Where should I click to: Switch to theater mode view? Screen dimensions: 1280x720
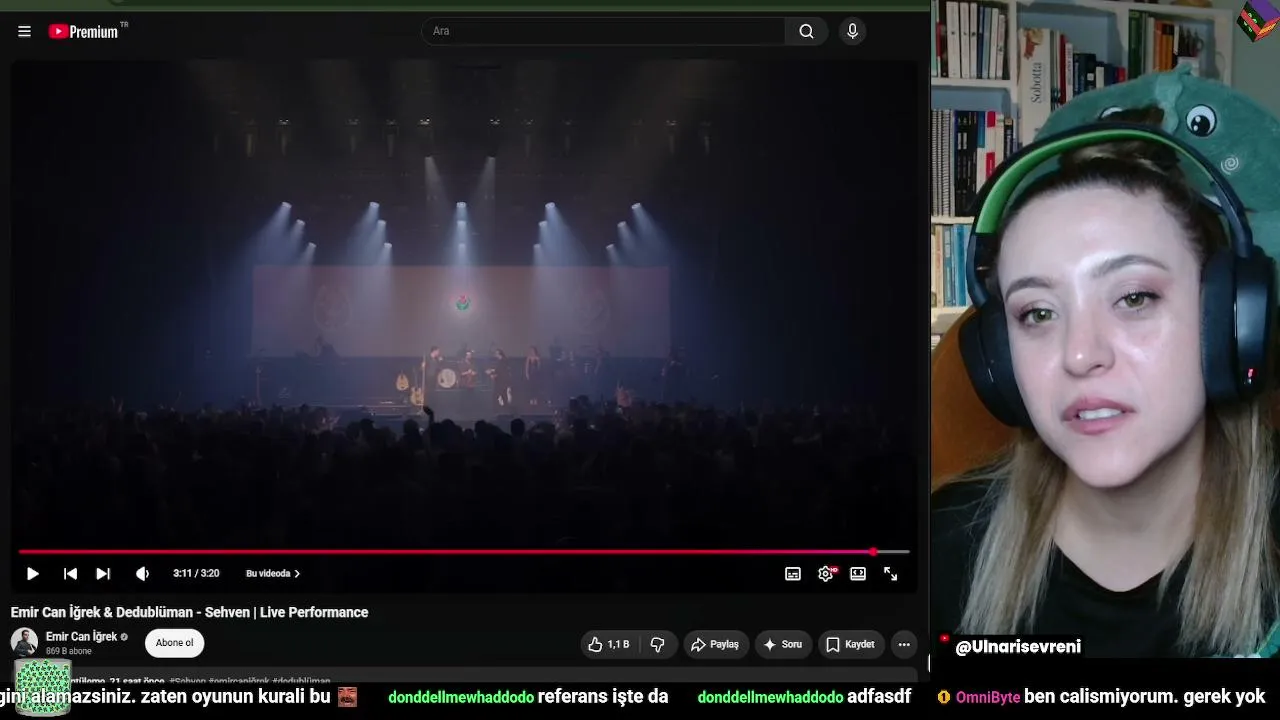click(x=858, y=574)
